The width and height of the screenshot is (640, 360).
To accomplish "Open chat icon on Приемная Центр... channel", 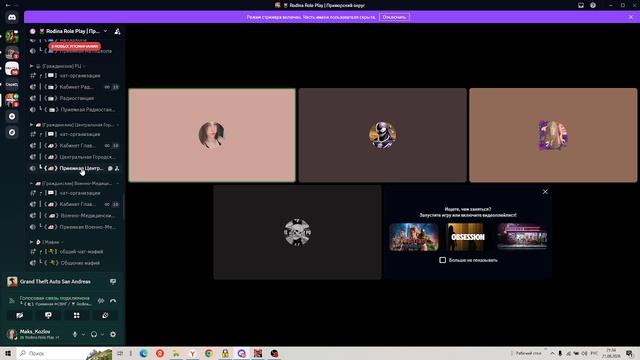I will coord(110,168).
